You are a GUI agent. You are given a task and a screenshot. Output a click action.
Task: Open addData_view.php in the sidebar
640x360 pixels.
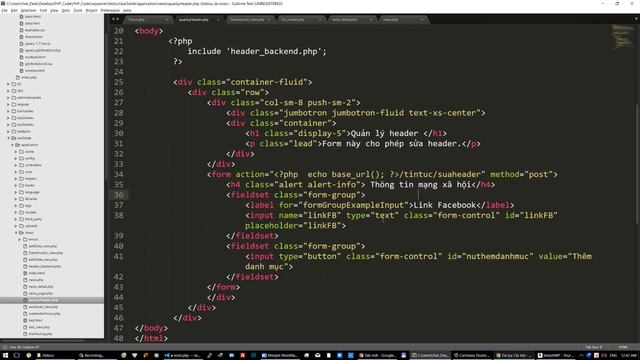coord(43,246)
